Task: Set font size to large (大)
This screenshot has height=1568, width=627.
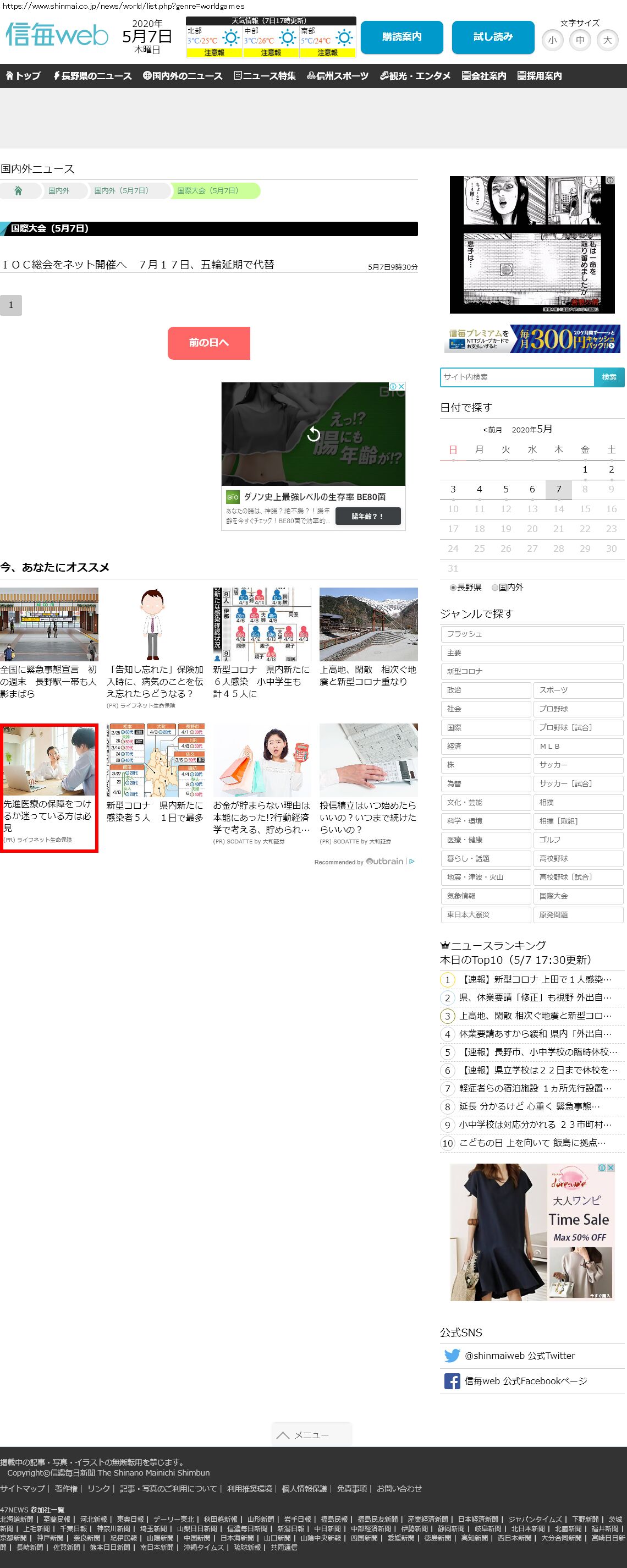Action: click(x=607, y=41)
